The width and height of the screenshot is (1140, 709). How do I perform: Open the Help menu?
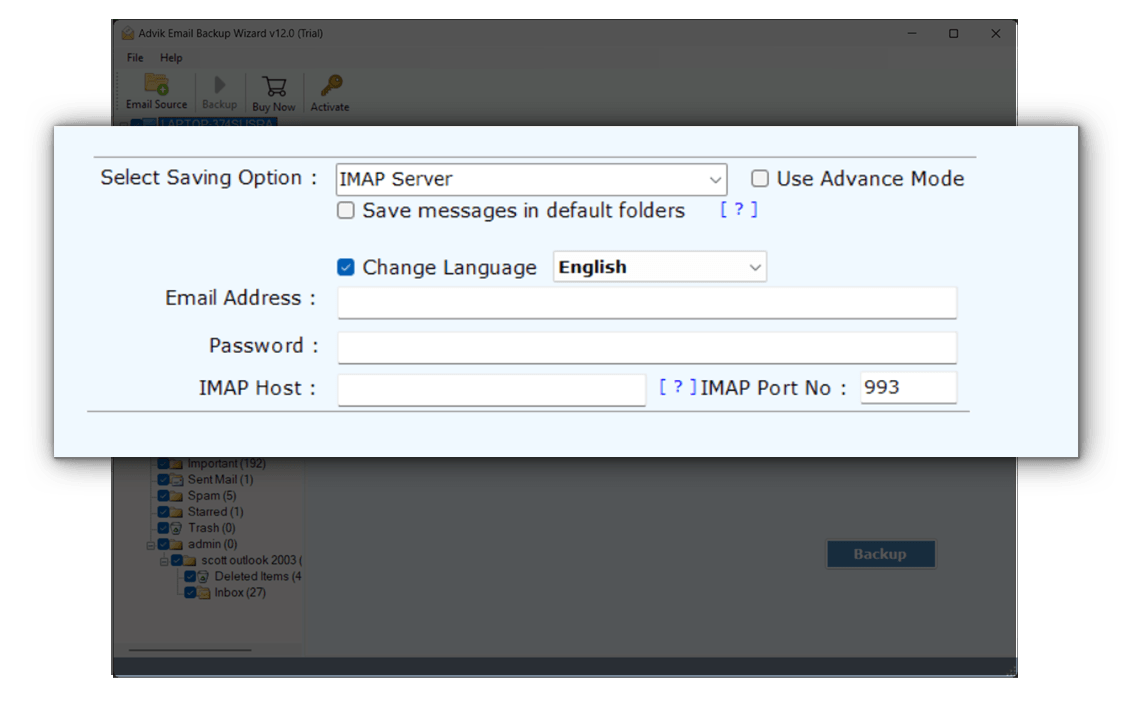pos(171,57)
